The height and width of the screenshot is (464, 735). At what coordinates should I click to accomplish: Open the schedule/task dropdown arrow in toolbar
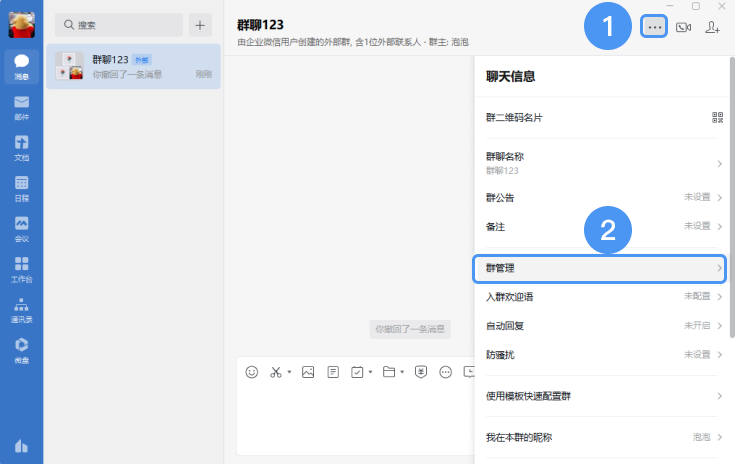[370, 373]
